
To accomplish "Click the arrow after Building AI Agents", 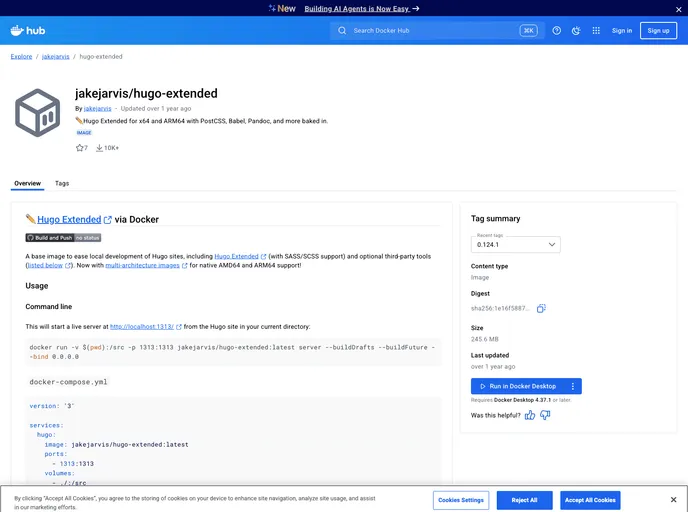I will click(416, 9).
